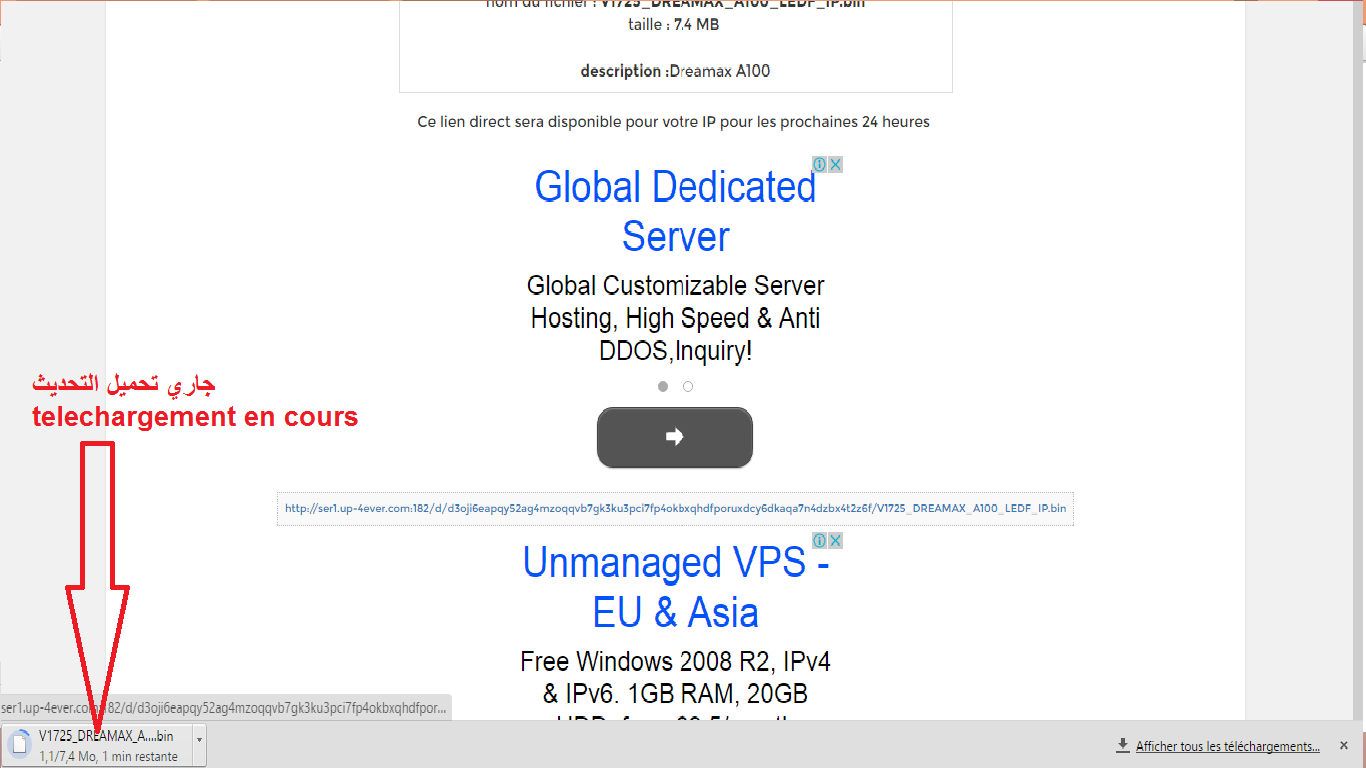Click the '24 heures' availability notice text
Viewport: 1366px width, 768px height.
[x=674, y=122]
